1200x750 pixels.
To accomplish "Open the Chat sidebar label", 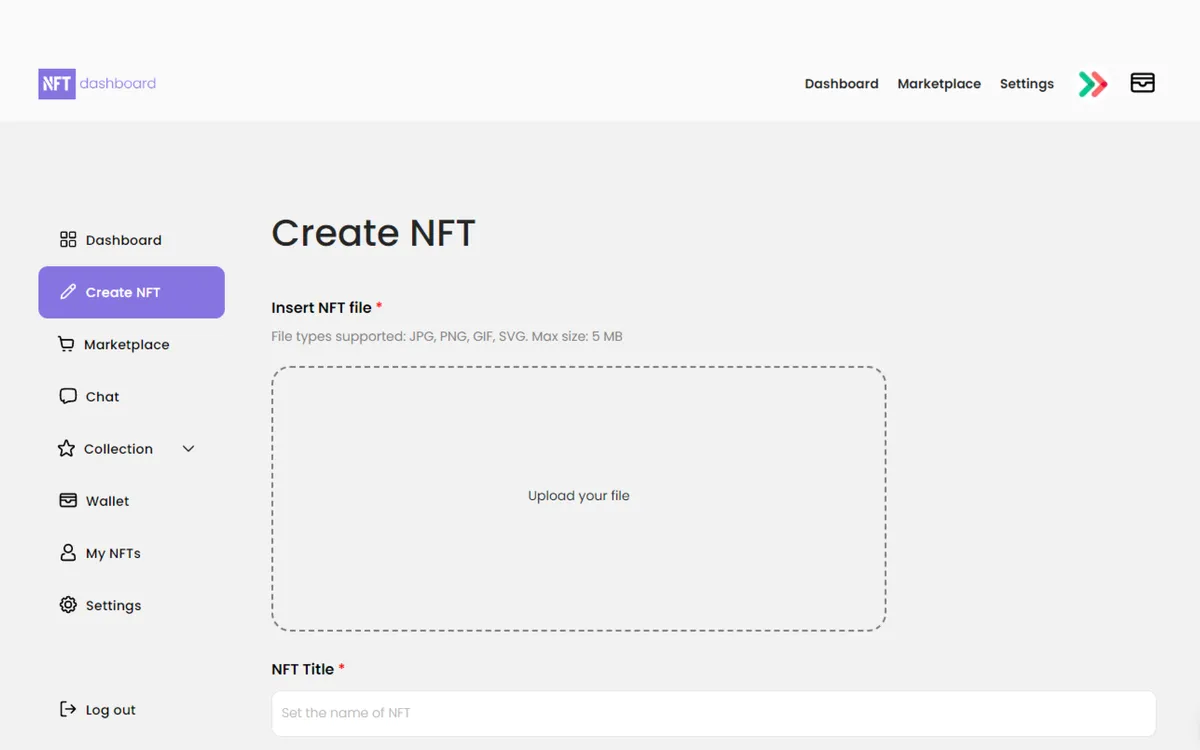I will (x=102, y=397).
